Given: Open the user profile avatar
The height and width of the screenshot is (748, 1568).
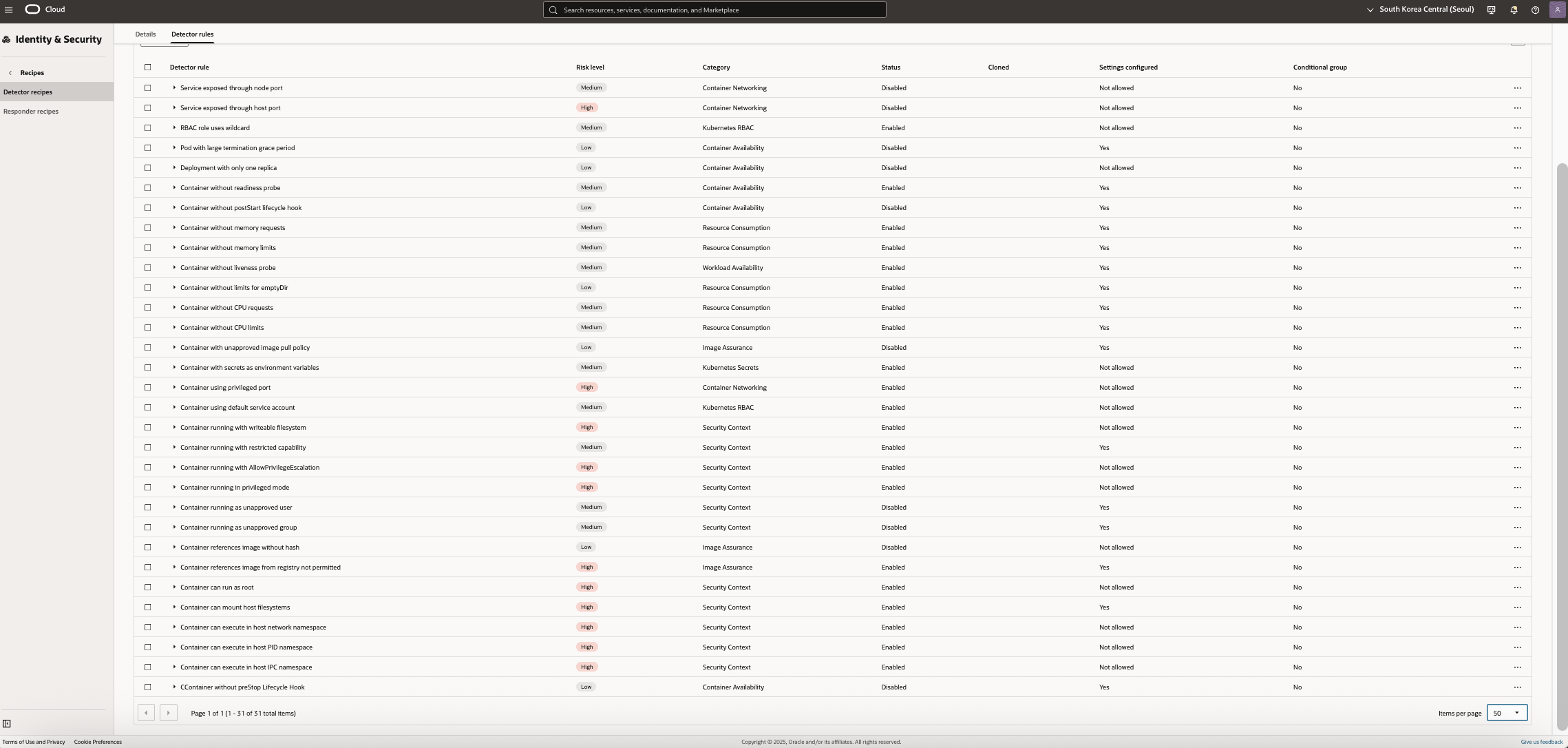Looking at the screenshot, I should [x=1557, y=10].
